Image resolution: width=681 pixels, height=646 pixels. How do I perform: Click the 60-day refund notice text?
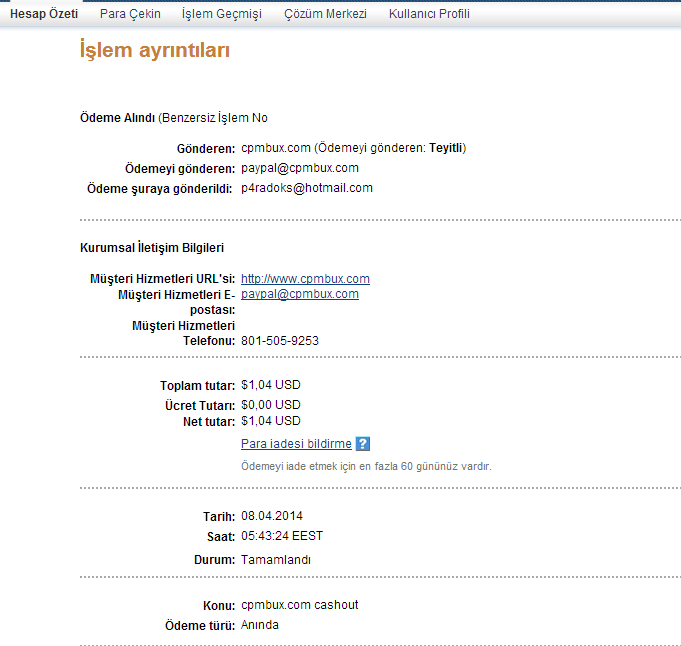tap(366, 467)
